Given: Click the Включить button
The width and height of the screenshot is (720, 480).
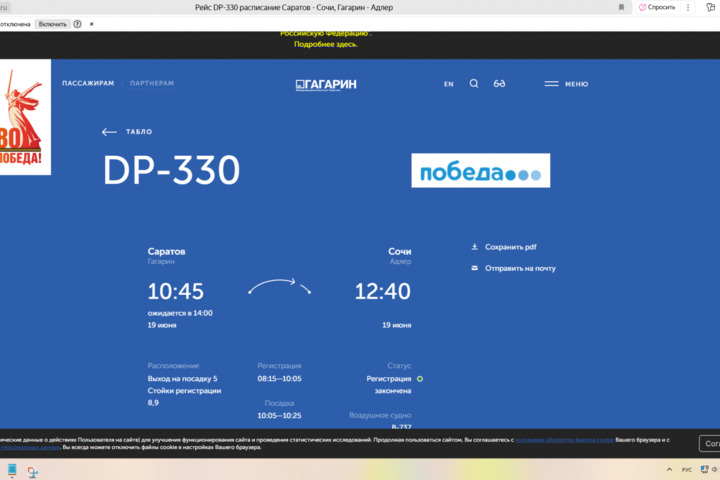Looking at the screenshot, I should (x=52, y=24).
